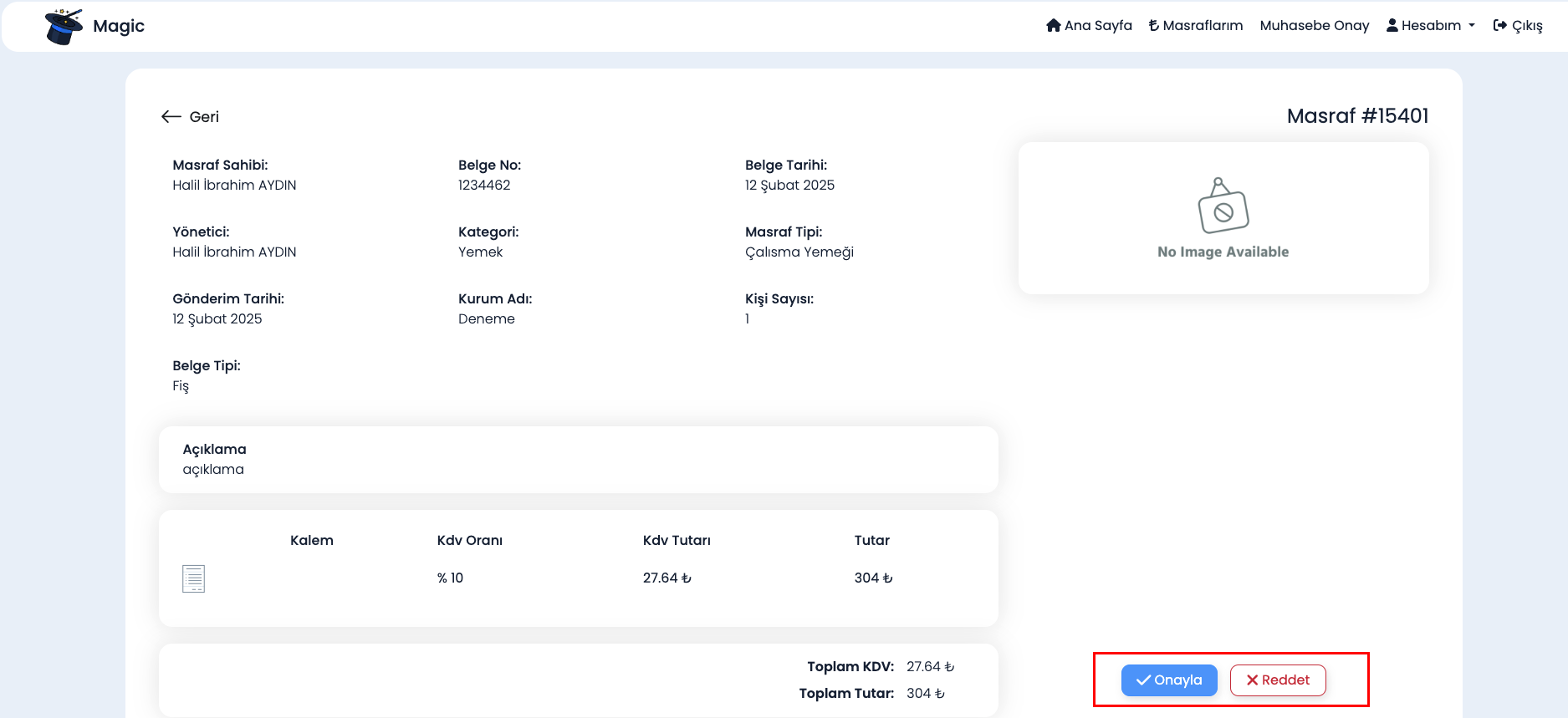Image resolution: width=1568 pixels, height=718 pixels.
Task: Log out with the Çıkış link
Action: [x=1518, y=25]
